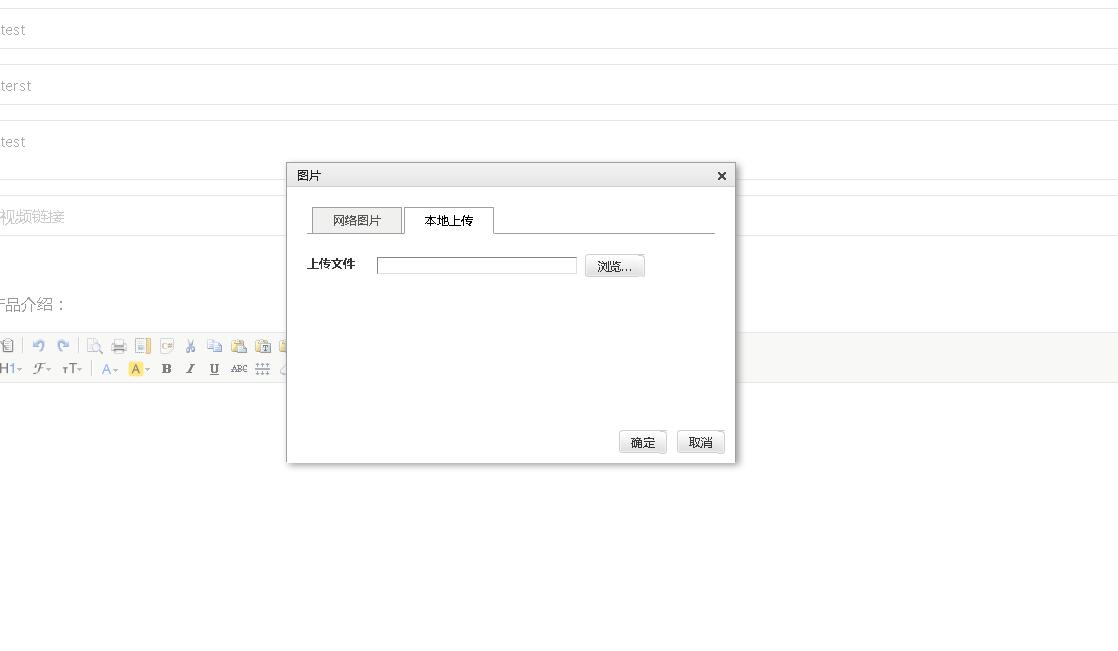This screenshot has height=651, width=1118.
Task: Click the upload file input field
Action: (477, 264)
